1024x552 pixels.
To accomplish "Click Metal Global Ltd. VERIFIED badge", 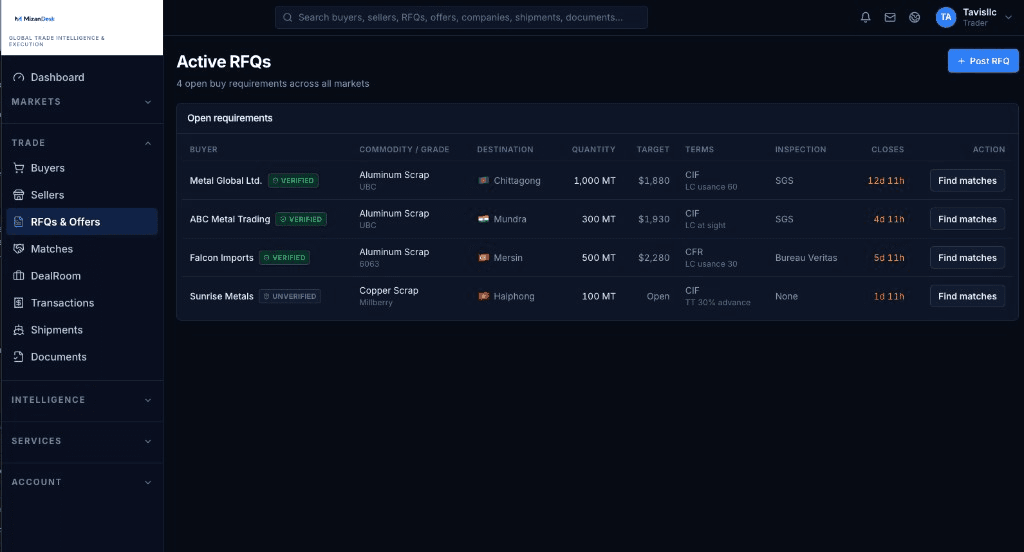I will pyautogui.click(x=293, y=180).
